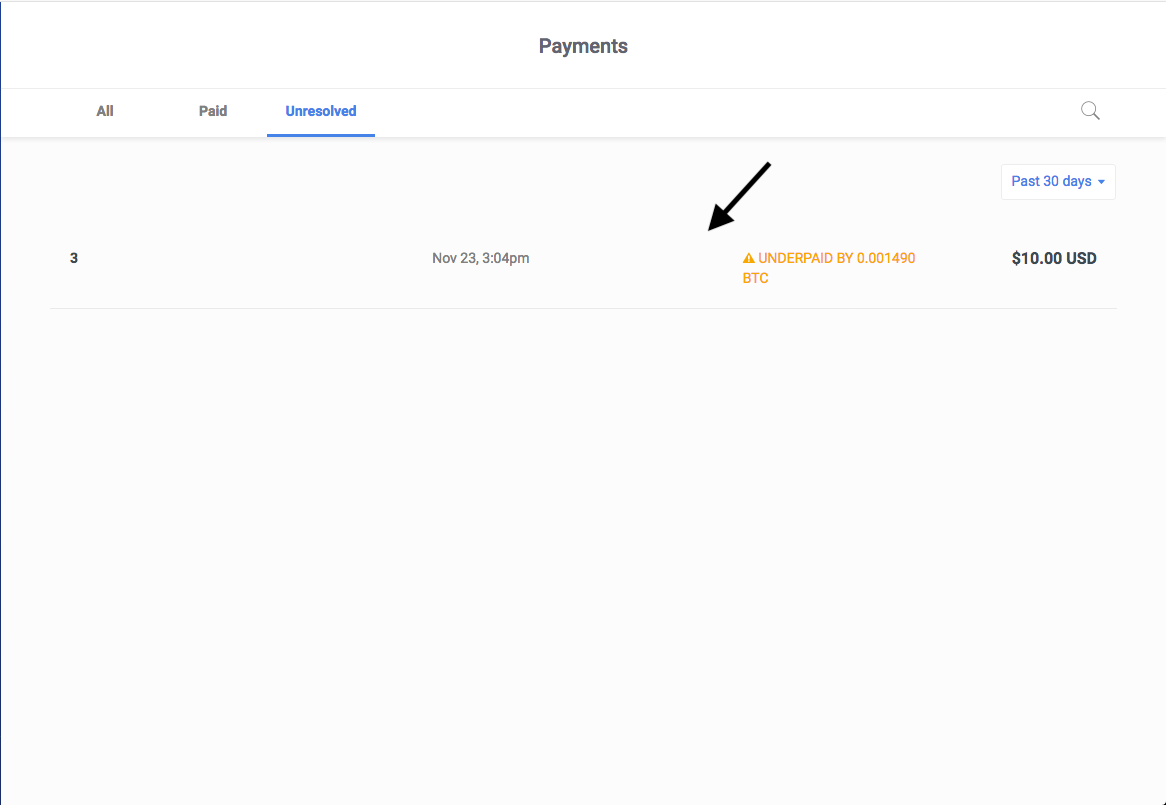This screenshot has height=805, width=1166.
Task: Switch to the Paid tab
Action: (x=213, y=111)
